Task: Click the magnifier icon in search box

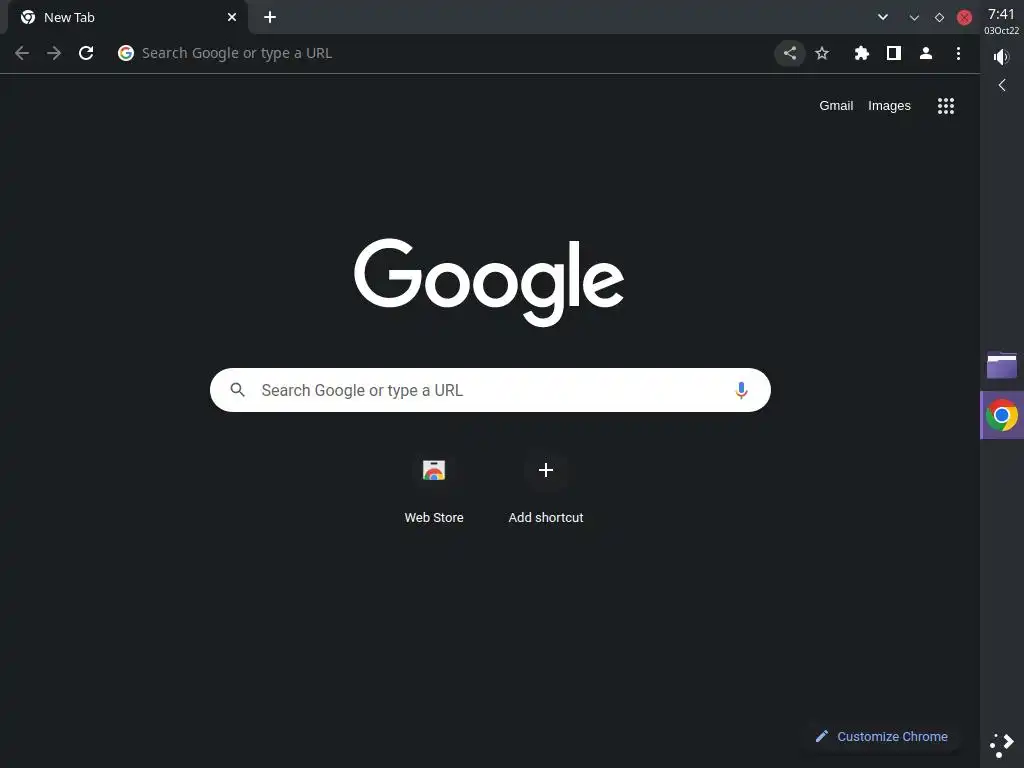Action: click(238, 390)
